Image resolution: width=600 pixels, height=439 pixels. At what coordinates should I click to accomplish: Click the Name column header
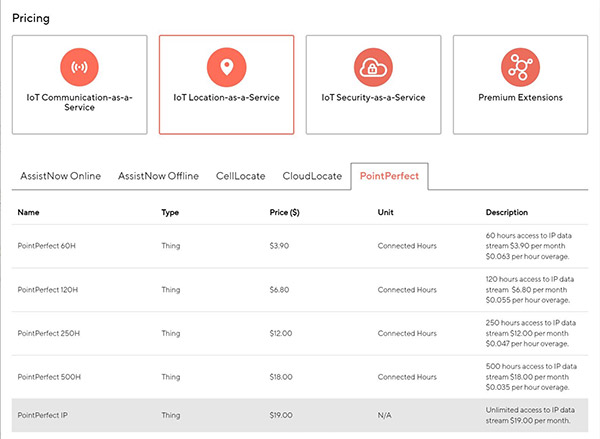coord(28,212)
